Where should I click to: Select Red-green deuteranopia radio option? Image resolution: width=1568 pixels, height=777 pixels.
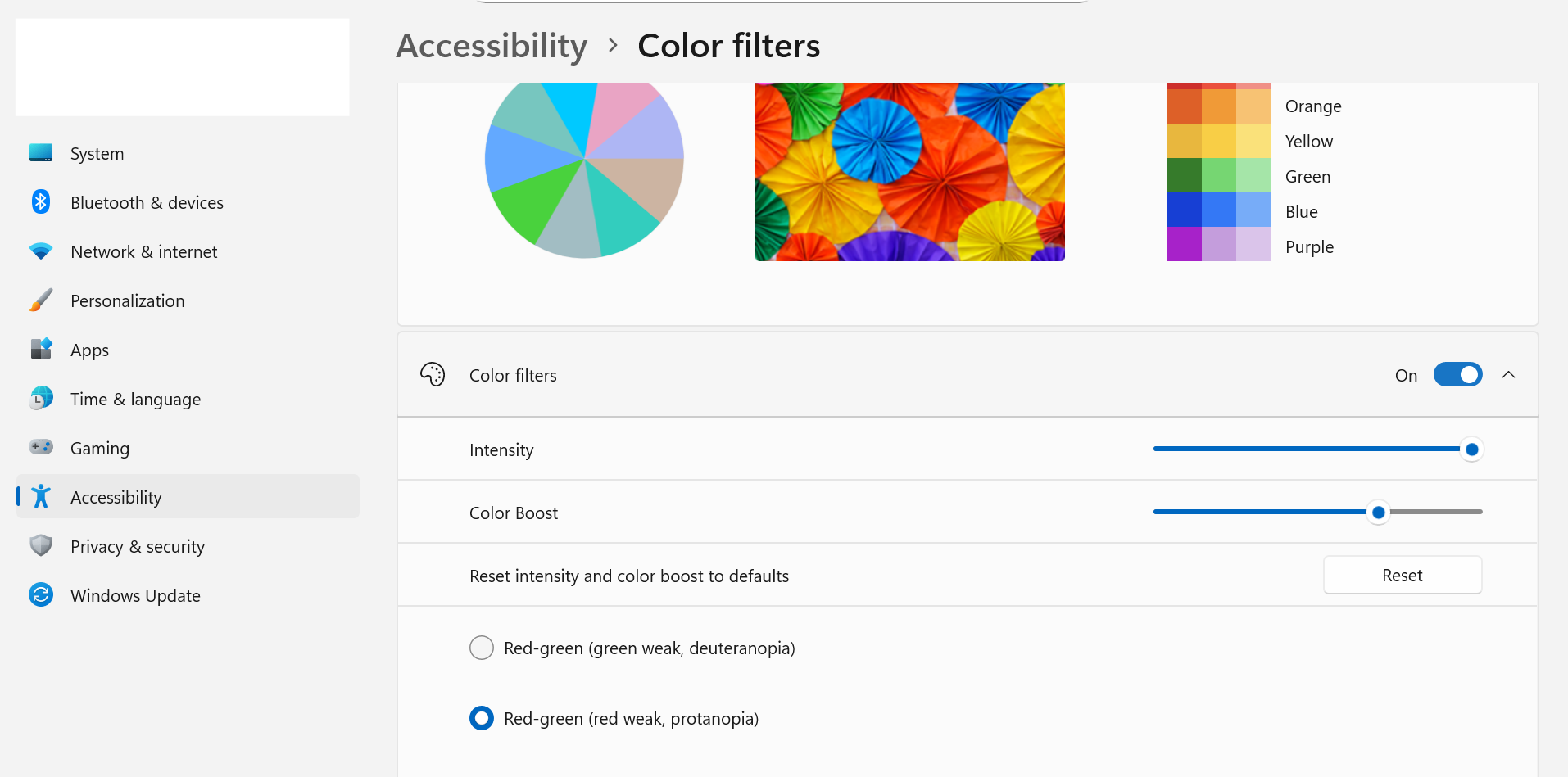tap(482, 648)
